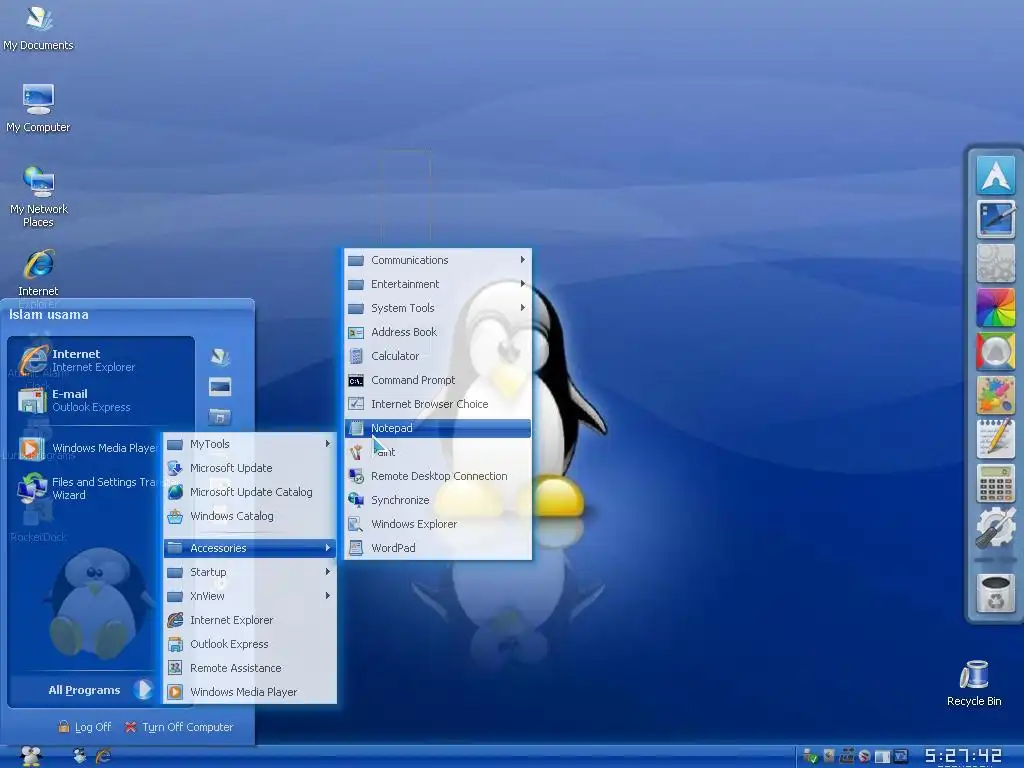This screenshot has height=768, width=1024.
Task: Open Remote Desktop Connection
Action: click(x=438, y=477)
